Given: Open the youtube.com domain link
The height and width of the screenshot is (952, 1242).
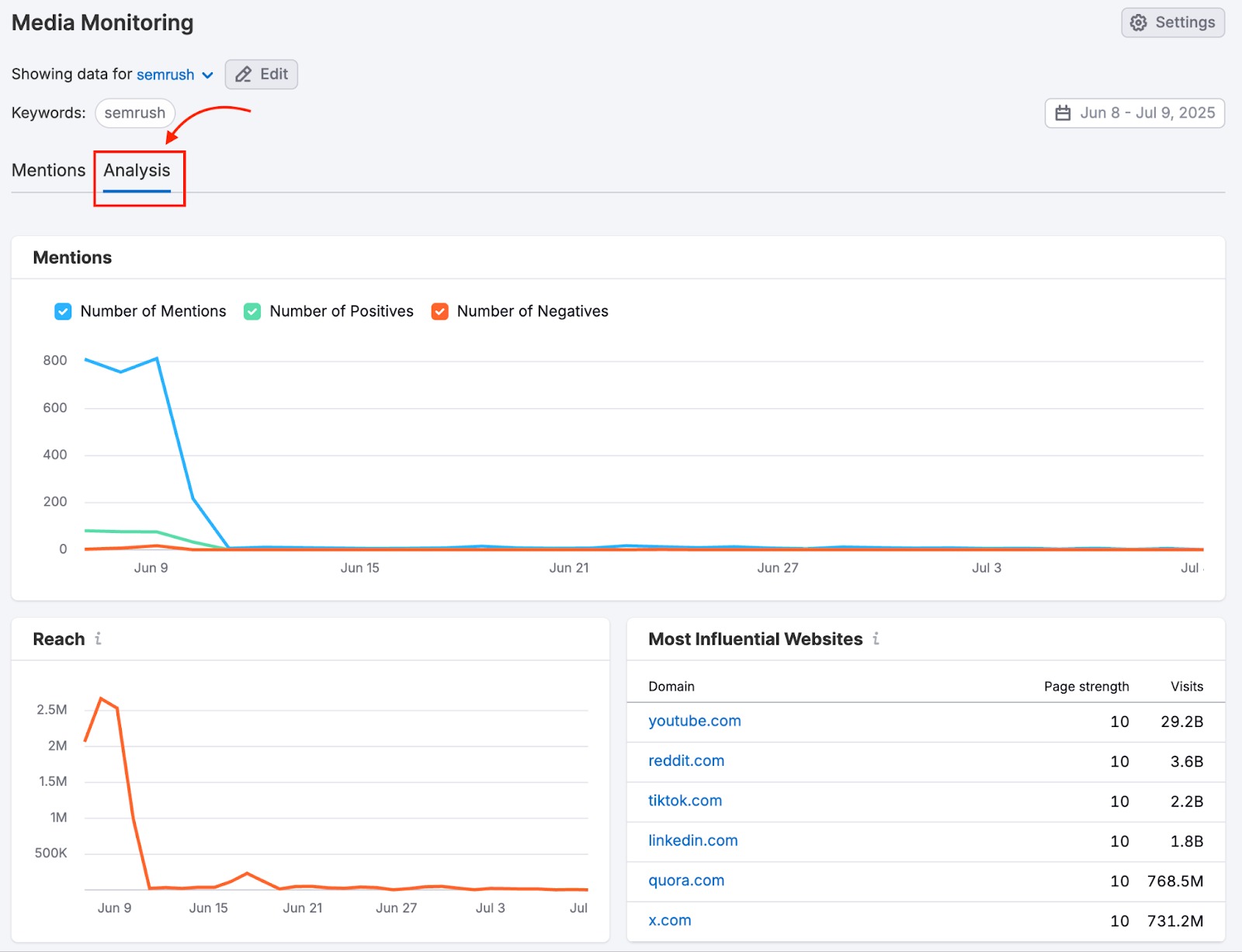Looking at the screenshot, I should pyautogui.click(x=694, y=721).
